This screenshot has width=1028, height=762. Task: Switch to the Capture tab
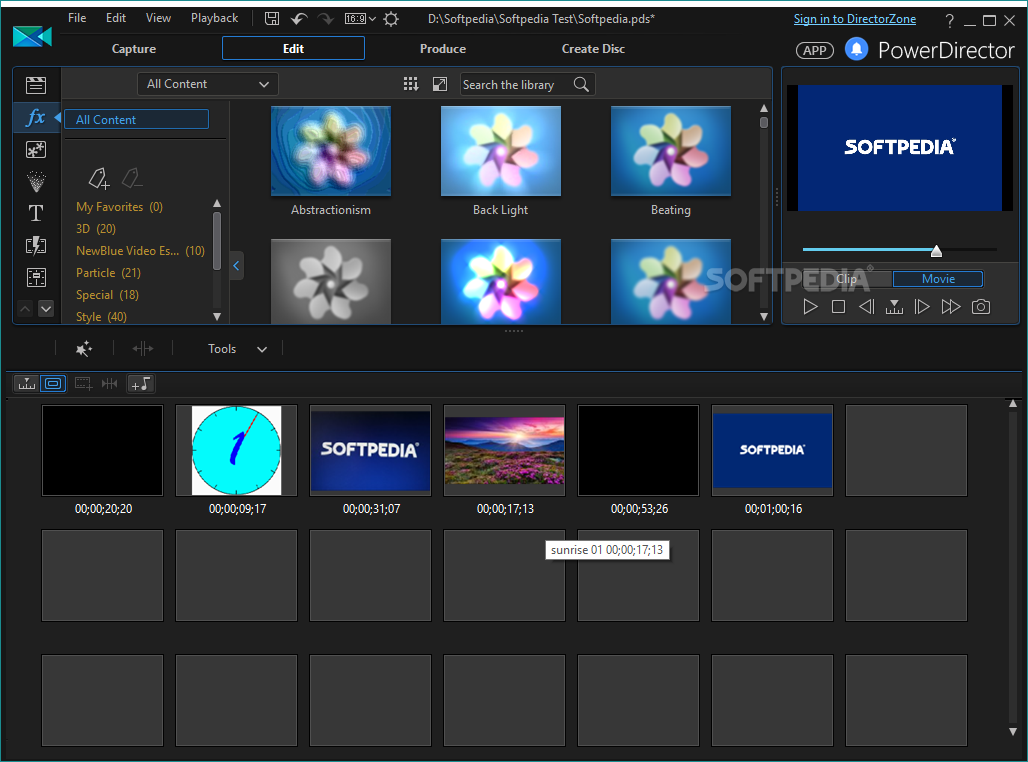(x=134, y=49)
